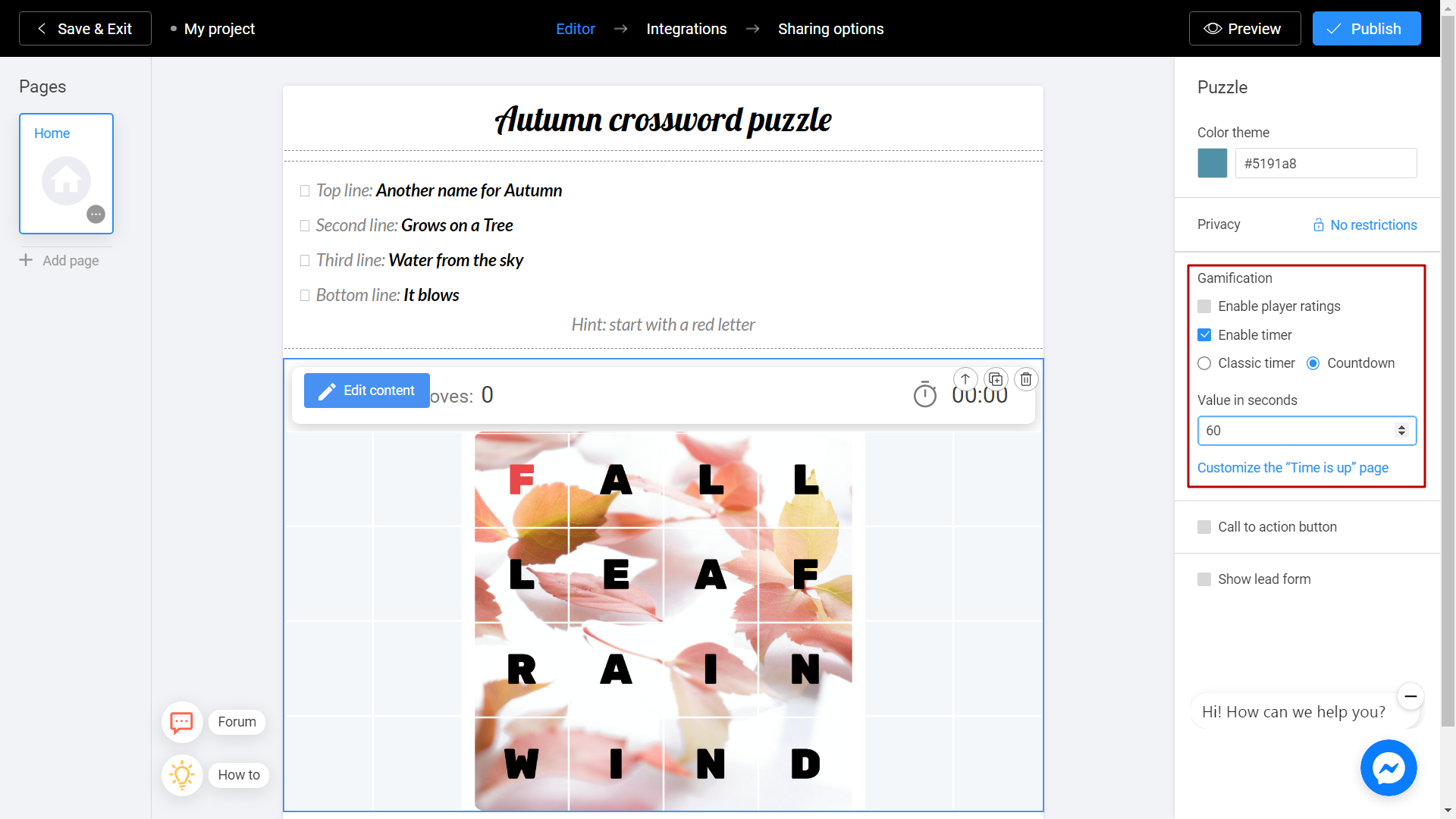Click the timer/stopwatch icon in toolbar
Image resolution: width=1456 pixels, height=819 pixels.
[x=924, y=395]
